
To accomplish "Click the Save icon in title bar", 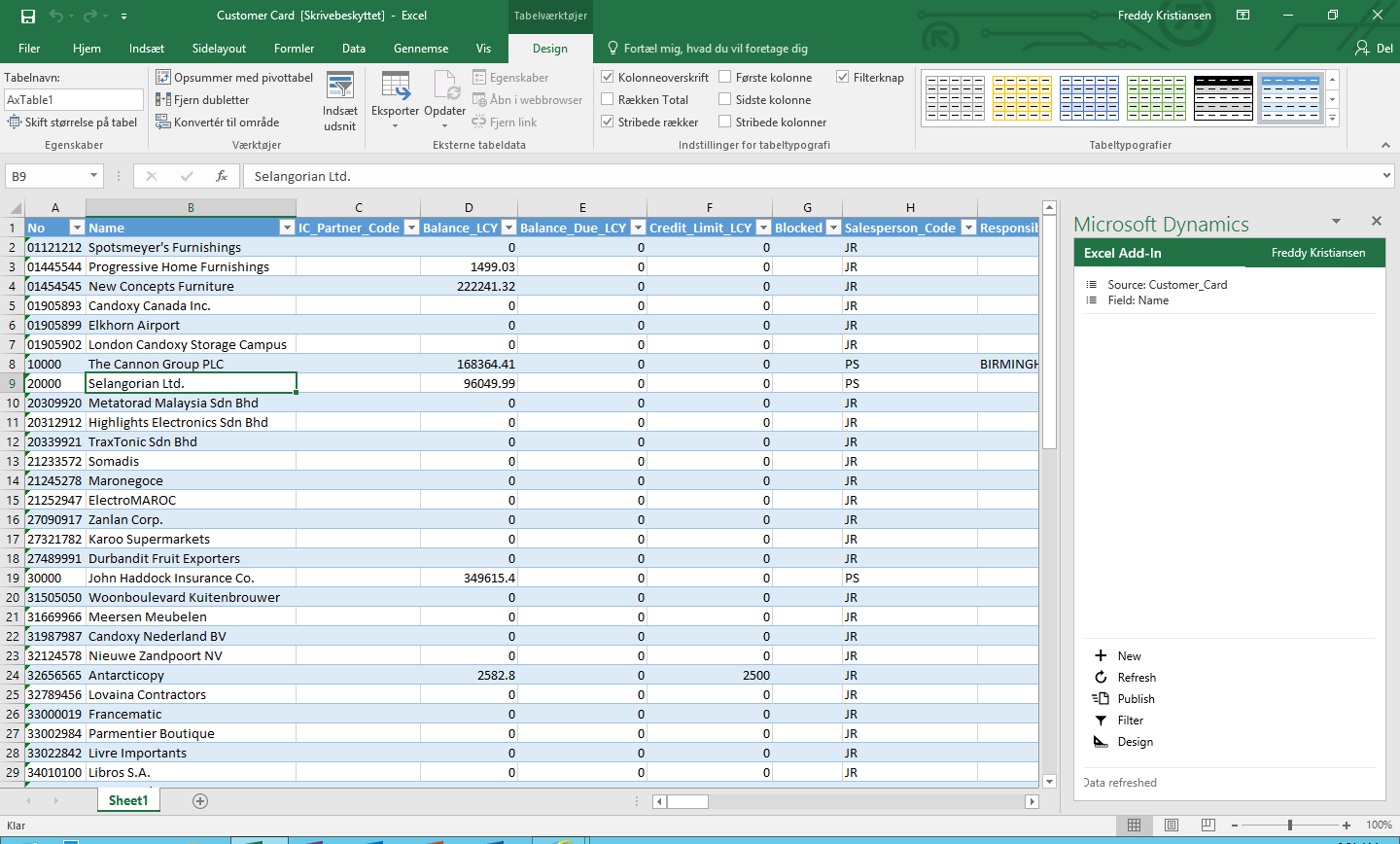I will coord(28,16).
